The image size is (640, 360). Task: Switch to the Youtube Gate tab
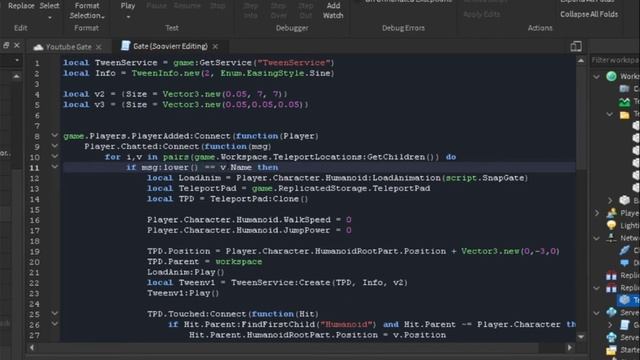[x=69, y=47]
